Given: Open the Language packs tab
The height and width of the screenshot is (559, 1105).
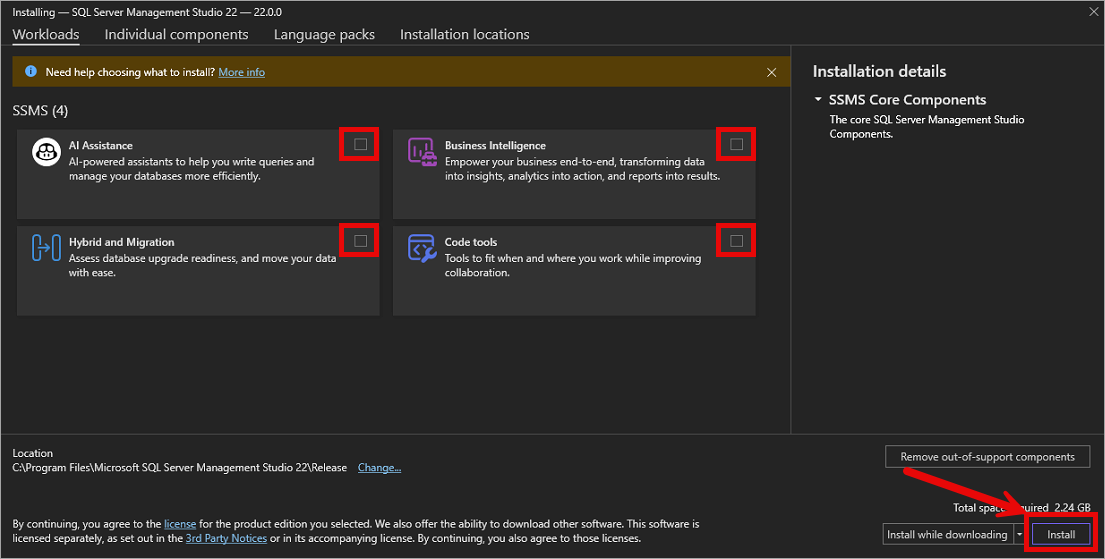Looking at the screenshot, I should [x=324, y=34].
